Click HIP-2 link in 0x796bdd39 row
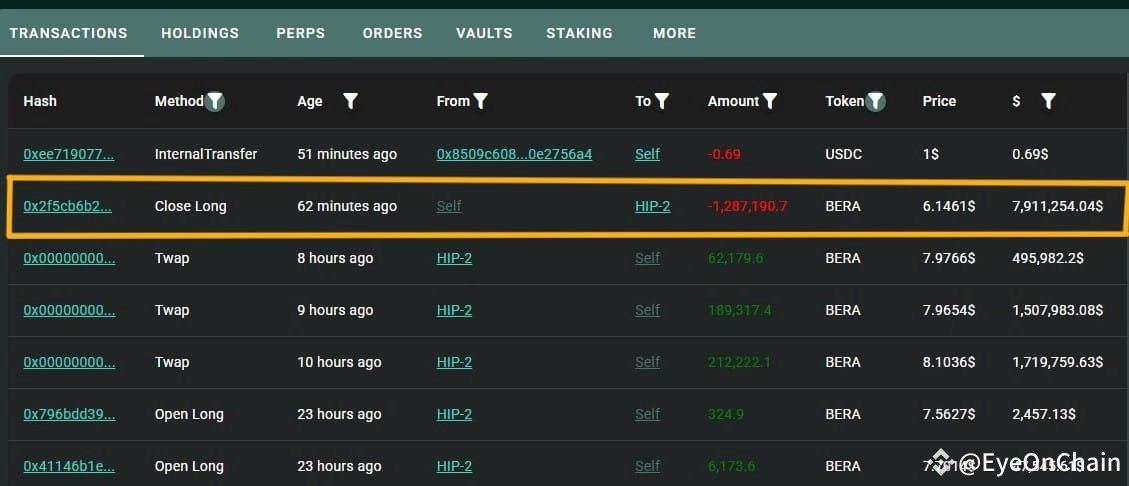 pyautogui.click(x=454, y=414)
